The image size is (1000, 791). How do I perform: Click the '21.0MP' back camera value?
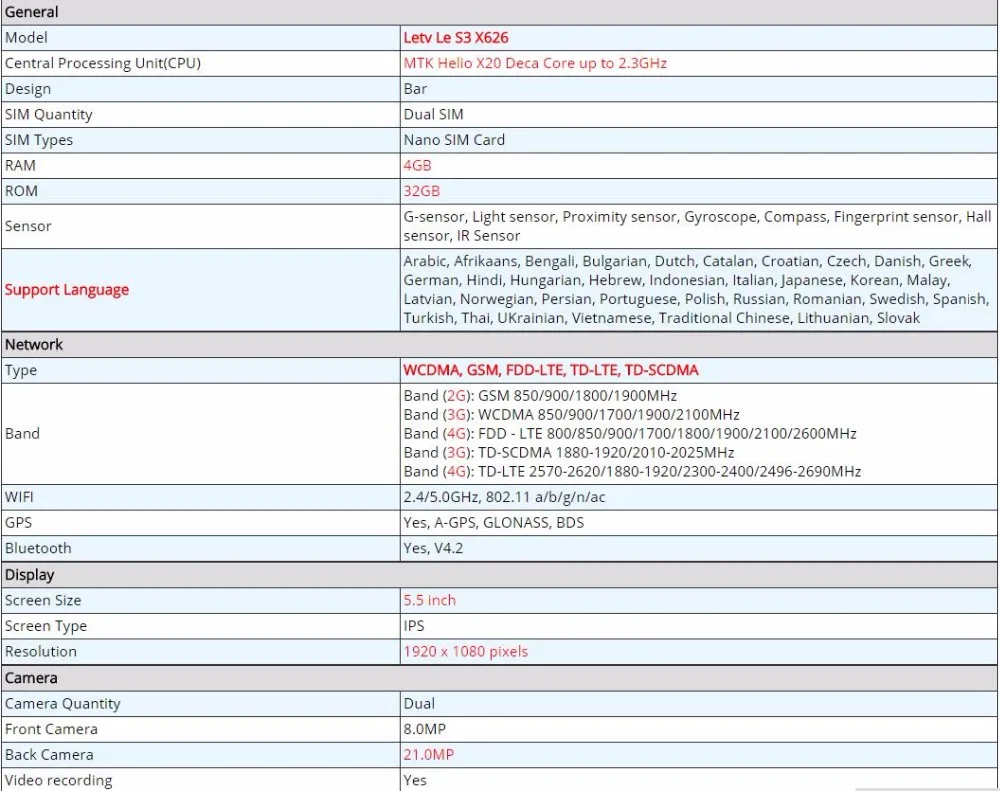coord(429,755)
